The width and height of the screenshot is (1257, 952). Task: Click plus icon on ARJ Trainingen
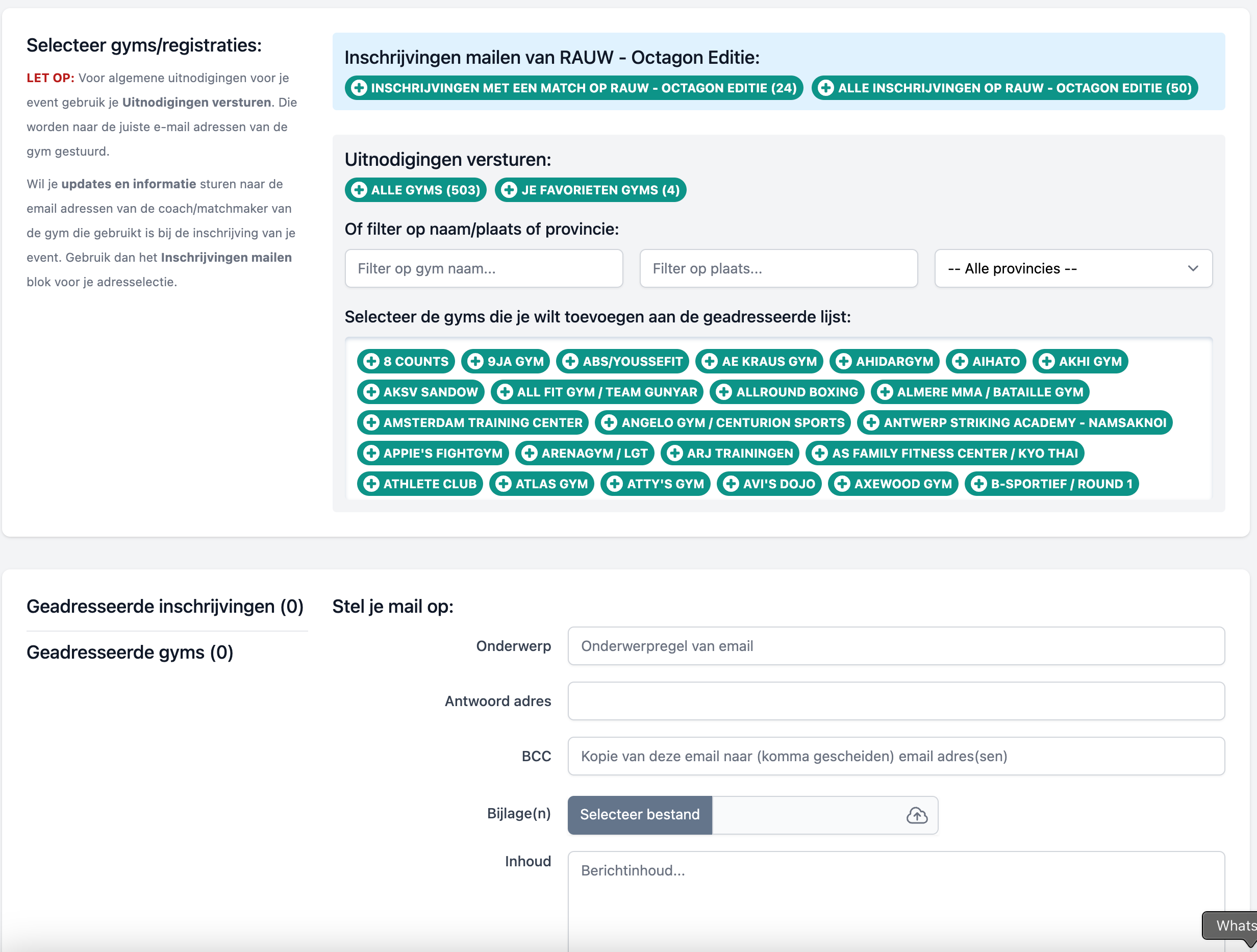(674, 454)
